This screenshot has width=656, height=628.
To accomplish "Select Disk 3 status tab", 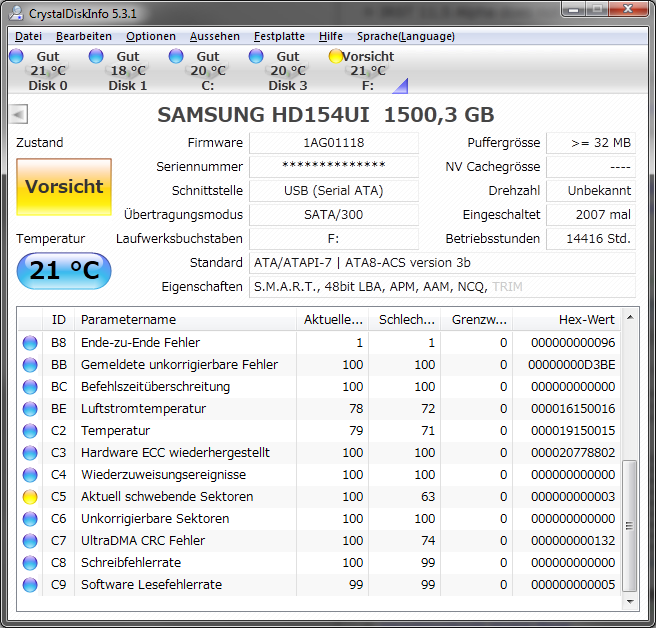I will pyautogui.click(x=287, y=71).
